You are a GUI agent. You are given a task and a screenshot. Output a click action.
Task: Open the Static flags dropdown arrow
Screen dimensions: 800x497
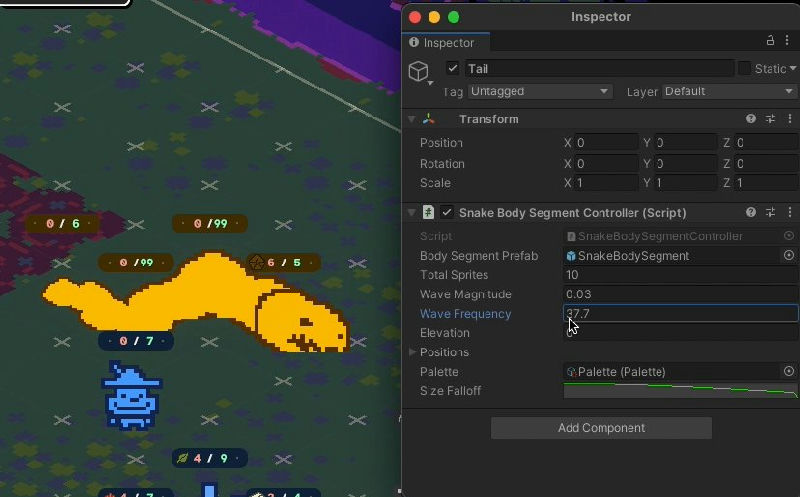coord(792,68)
